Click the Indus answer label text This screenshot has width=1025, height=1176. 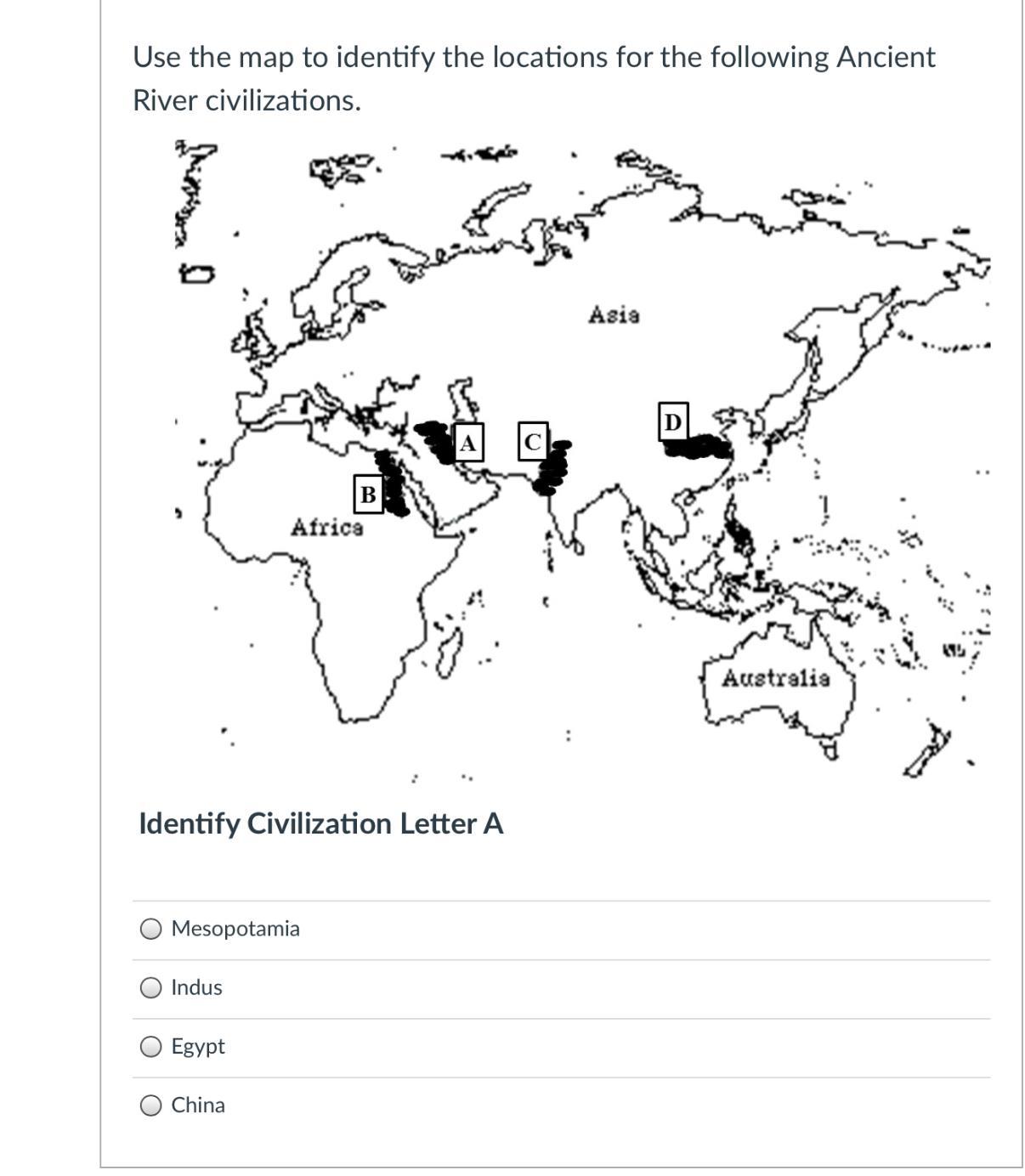[196, 987]
